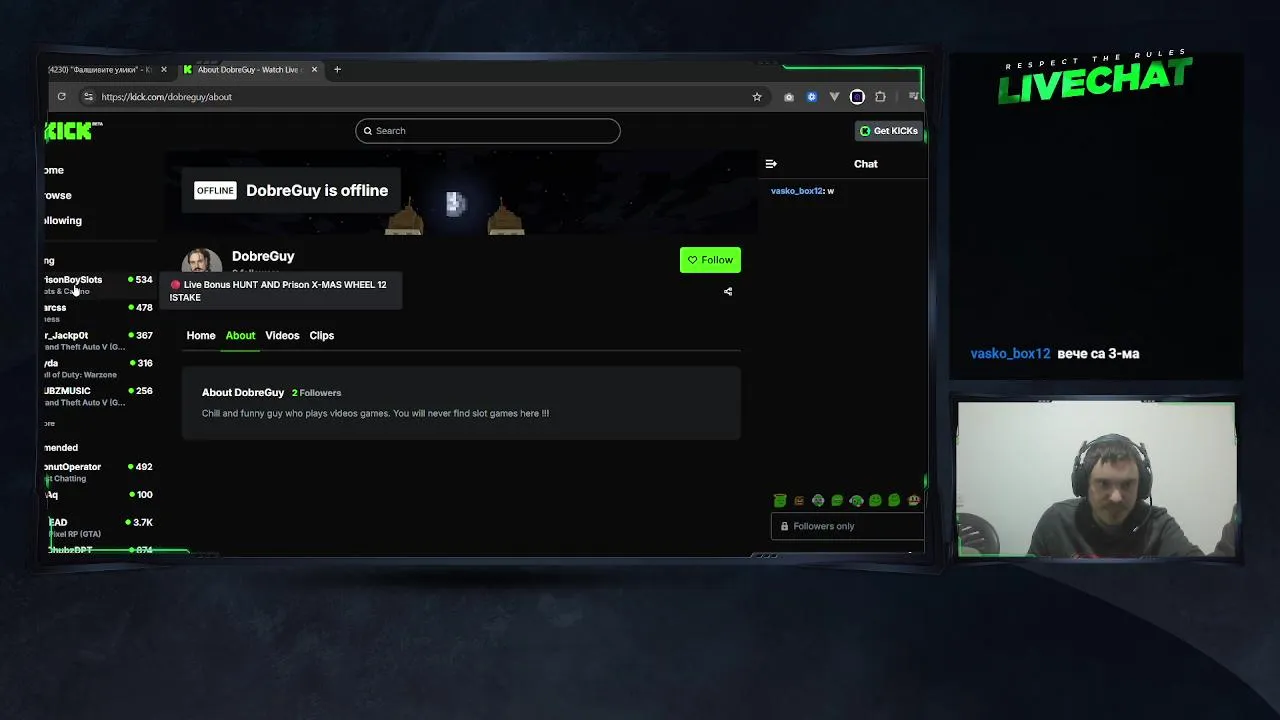
Task: Select the channel About tab
Action: 240,336
